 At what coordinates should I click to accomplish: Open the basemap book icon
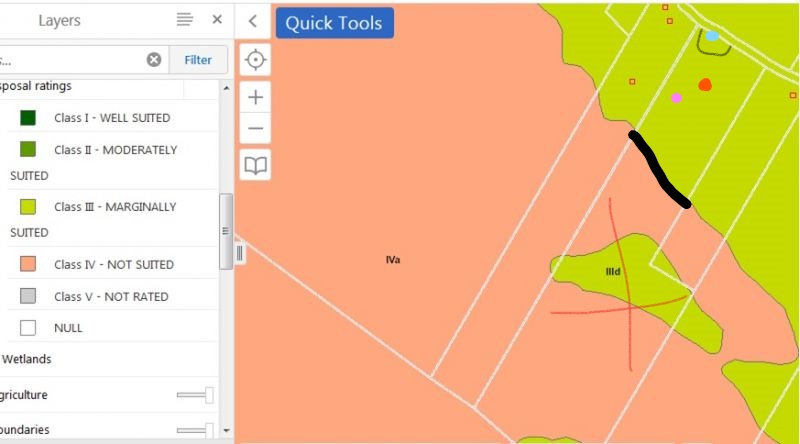tap(255, 165)
